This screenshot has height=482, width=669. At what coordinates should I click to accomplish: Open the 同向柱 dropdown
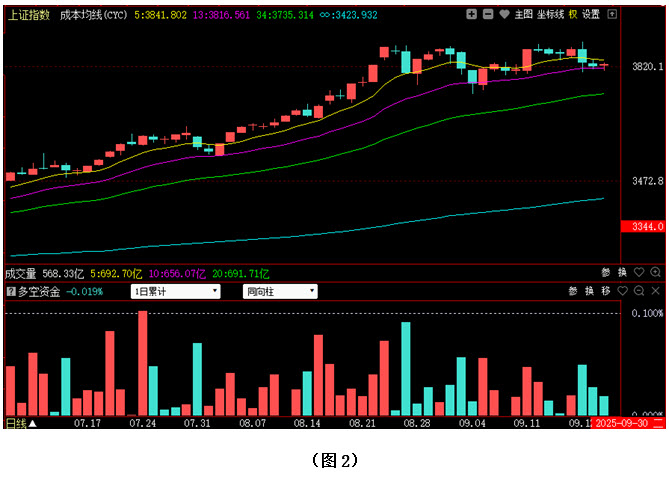pyautogui.click(x=280, y=292)
